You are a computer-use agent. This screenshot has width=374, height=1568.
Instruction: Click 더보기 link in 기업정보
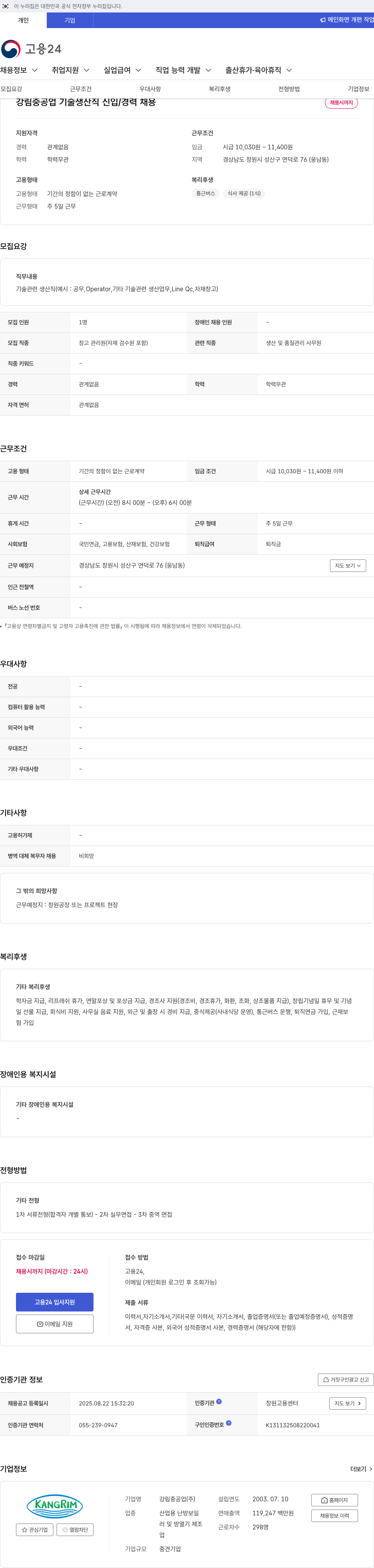[361, 1469]
